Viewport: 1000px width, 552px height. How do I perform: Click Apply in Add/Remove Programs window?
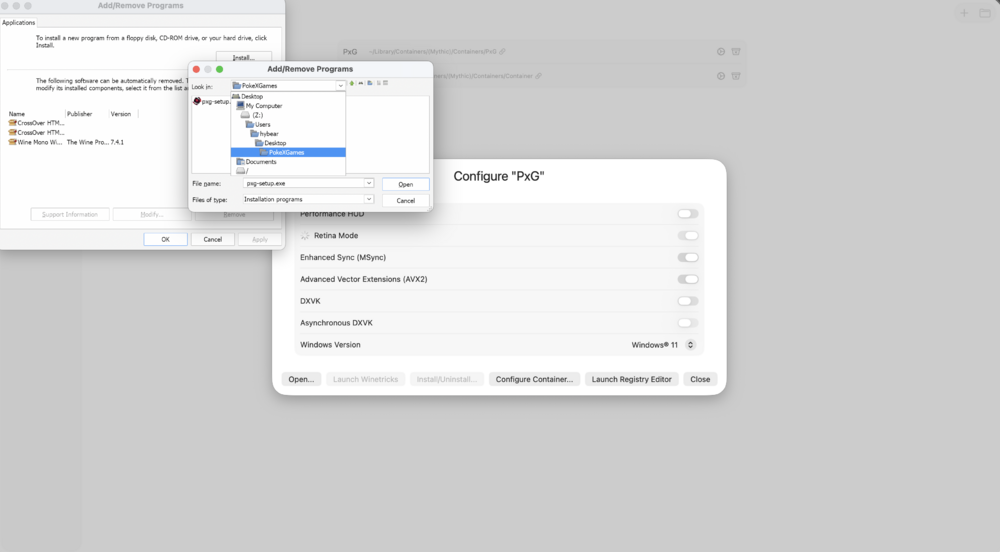pyautogui.click(x=260, y=240)
